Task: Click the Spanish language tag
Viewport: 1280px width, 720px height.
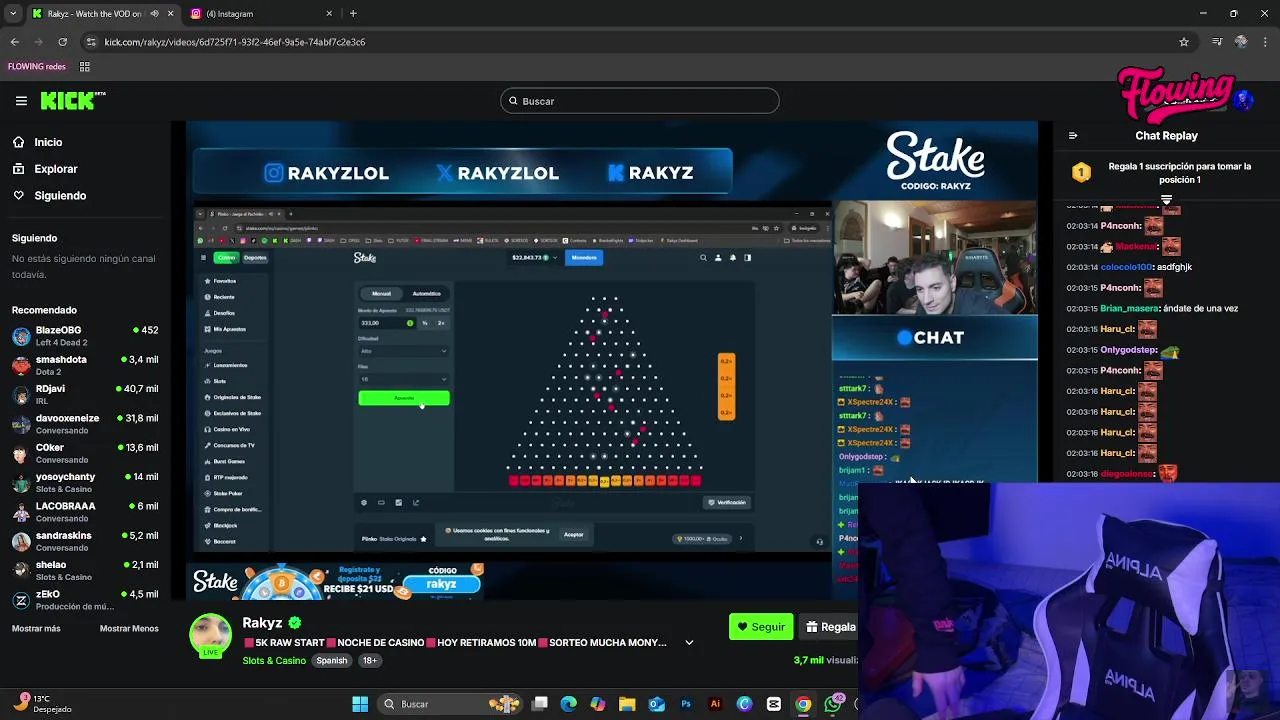Action: coord(332,660)
